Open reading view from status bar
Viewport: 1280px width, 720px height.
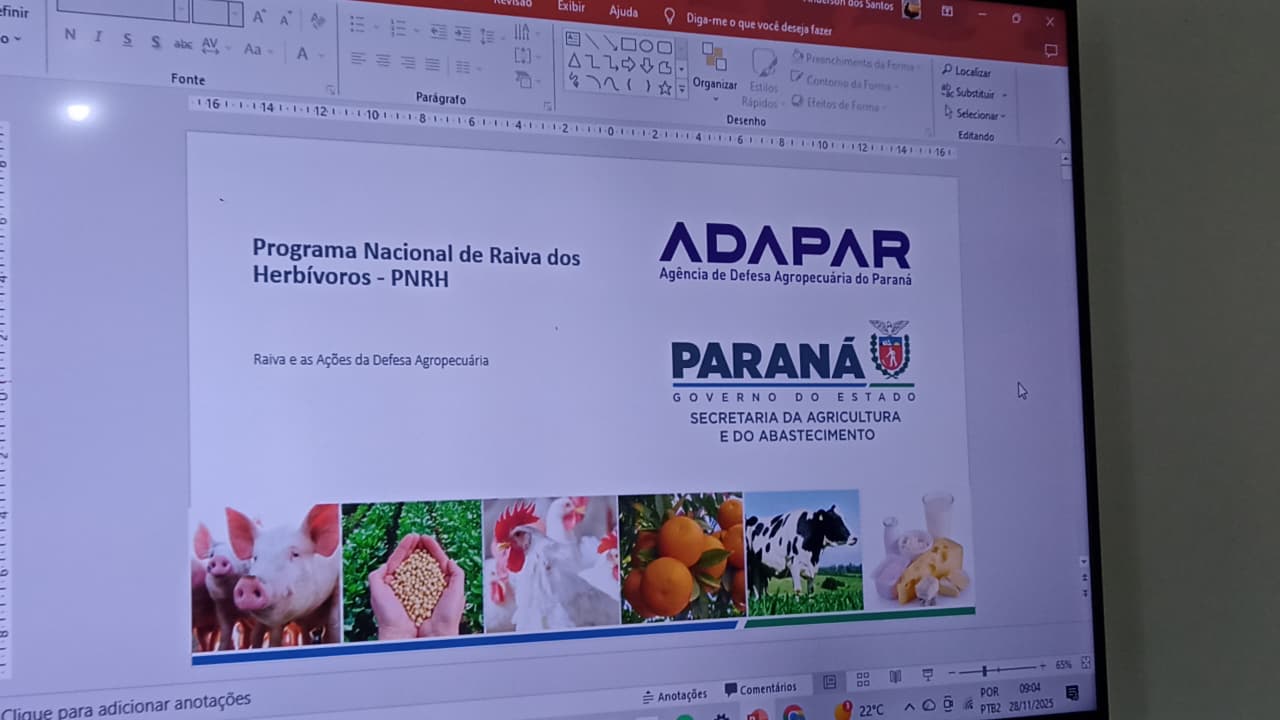[895, 677]
